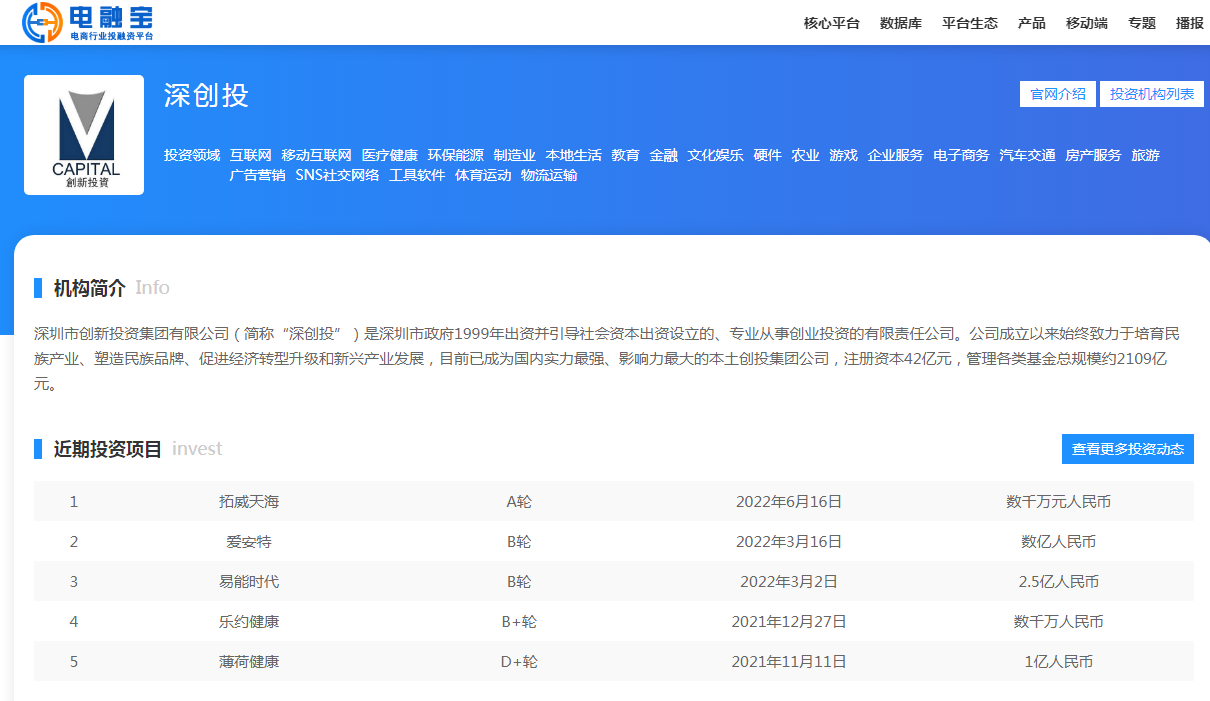Screen dimensions: 1210x701
Task: Open the 物流运输 tag
Action: 550,175
